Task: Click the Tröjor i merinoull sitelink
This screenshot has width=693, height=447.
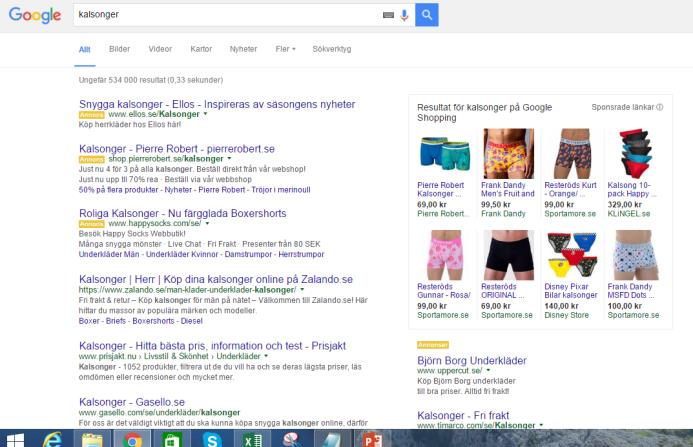Action: tap(281, 190)
